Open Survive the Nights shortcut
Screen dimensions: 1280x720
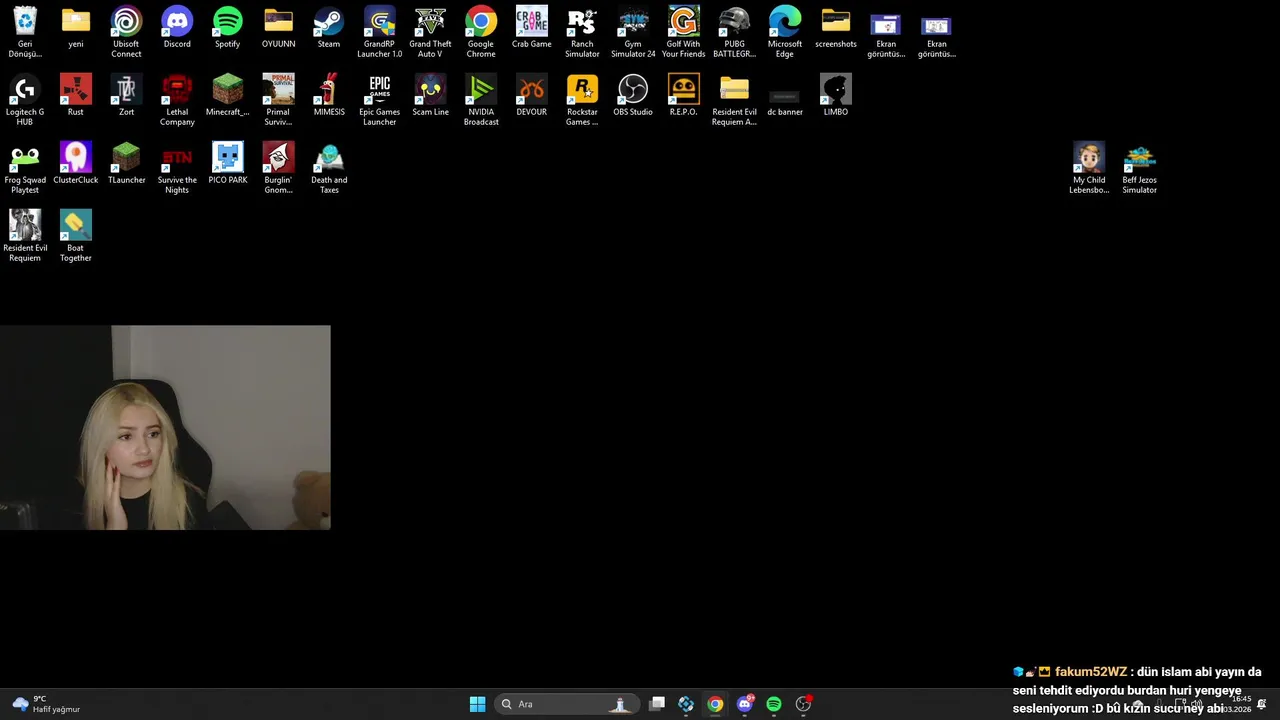[177, 168]
